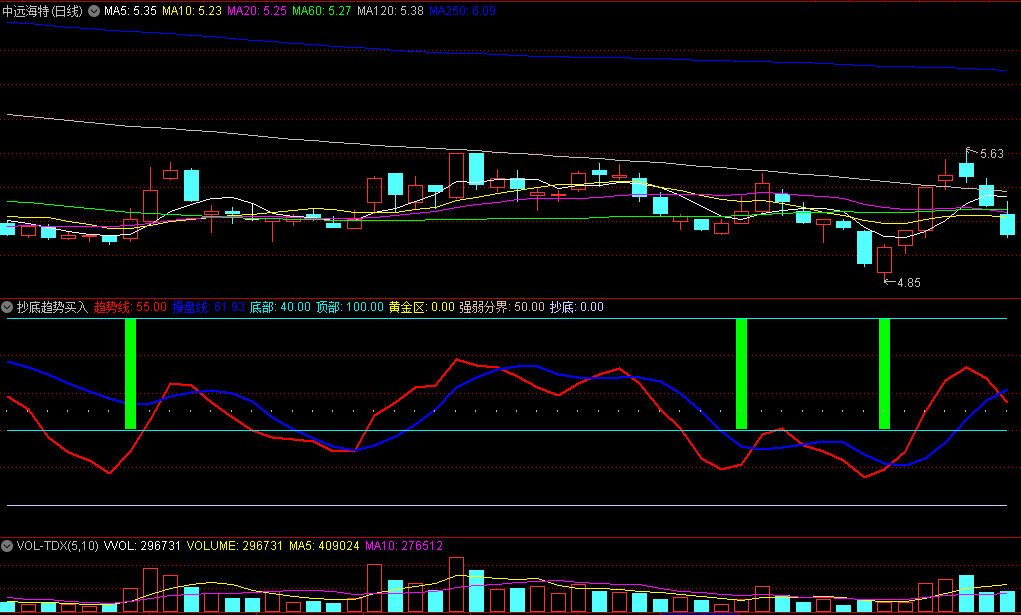Viewport: 1021px width, 615px height.
Task: Select the yellow MA10: 5.23 label
Action: [x=192, y=10]
